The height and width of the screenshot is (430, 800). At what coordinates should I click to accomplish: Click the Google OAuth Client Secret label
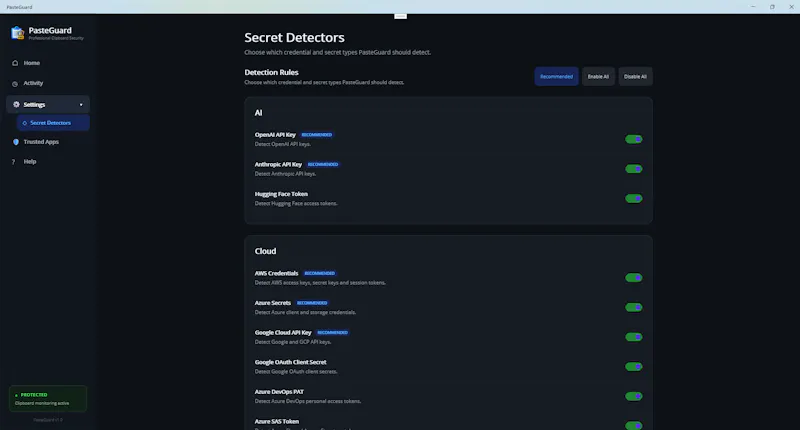[x=290, y=362]
